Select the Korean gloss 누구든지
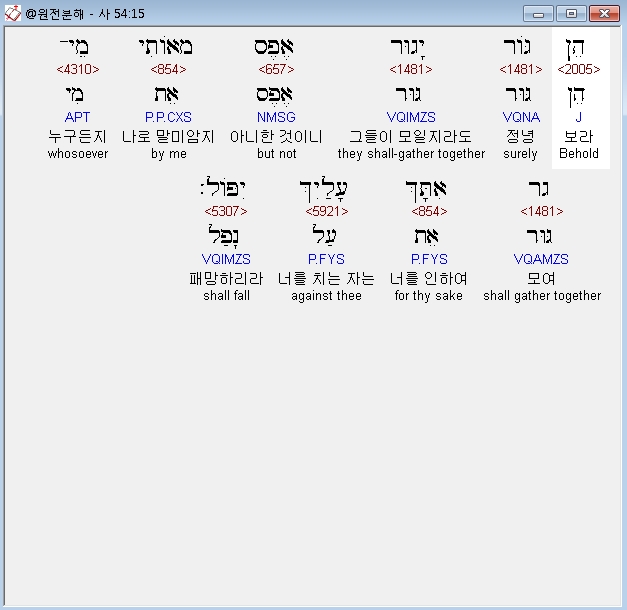This screenshot has height=610, width=627. click(x=78, y=136)
